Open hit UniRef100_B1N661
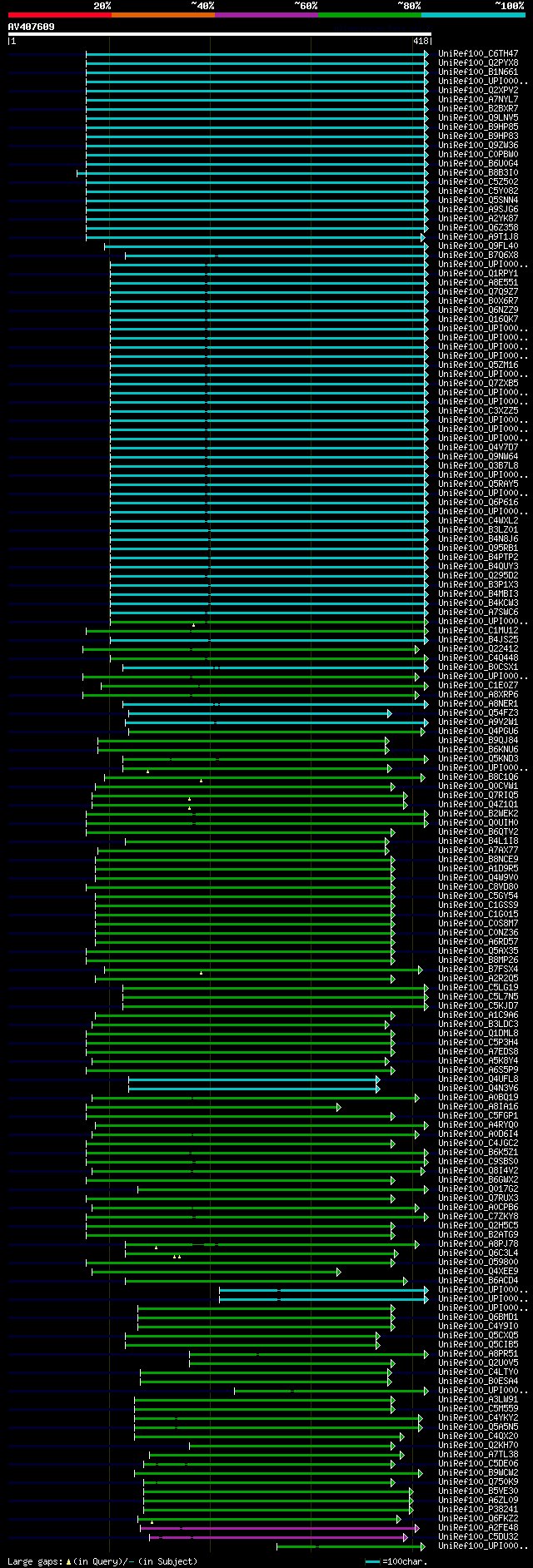 tap(478, 72)
